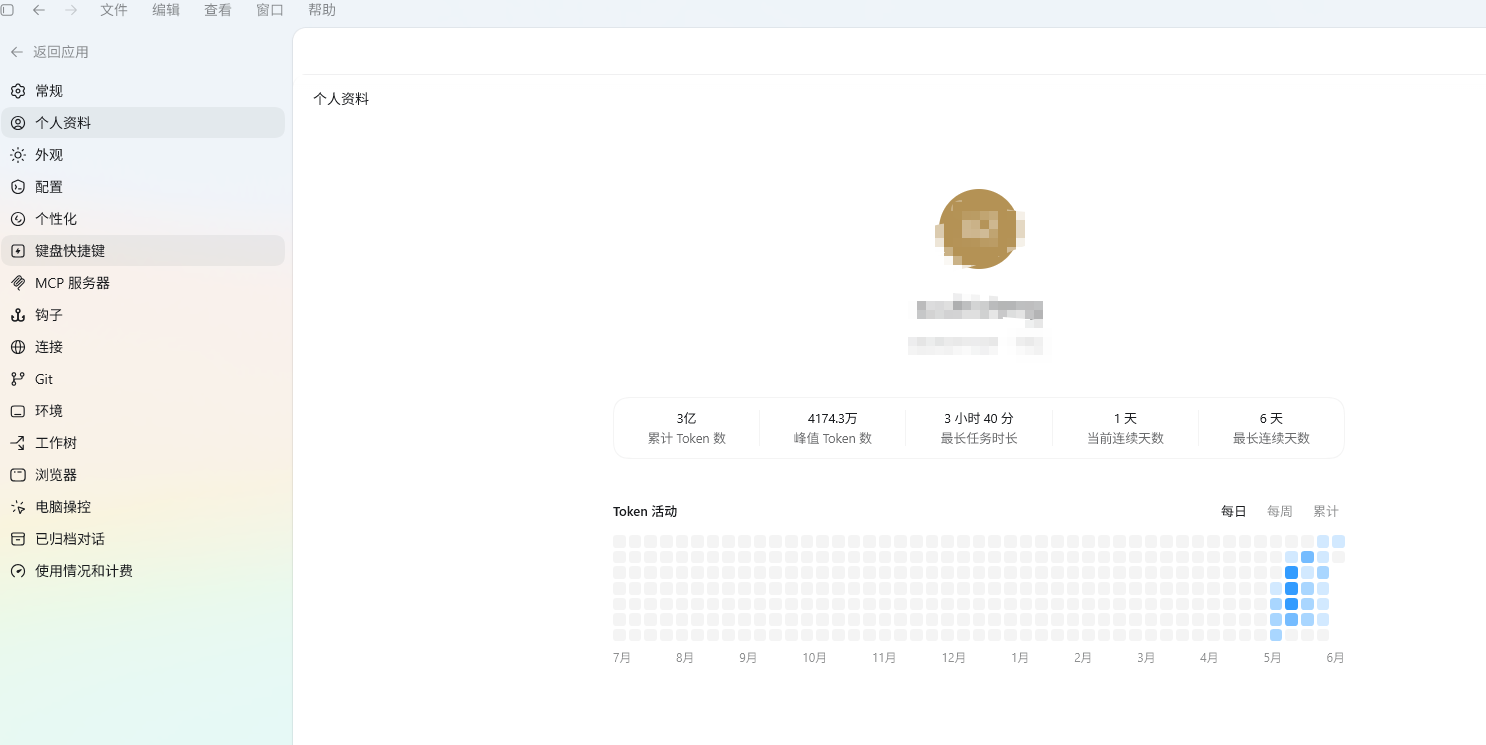1486x745 pixels.
Task: Click the profile avatar picture
Action: point(979,229)
